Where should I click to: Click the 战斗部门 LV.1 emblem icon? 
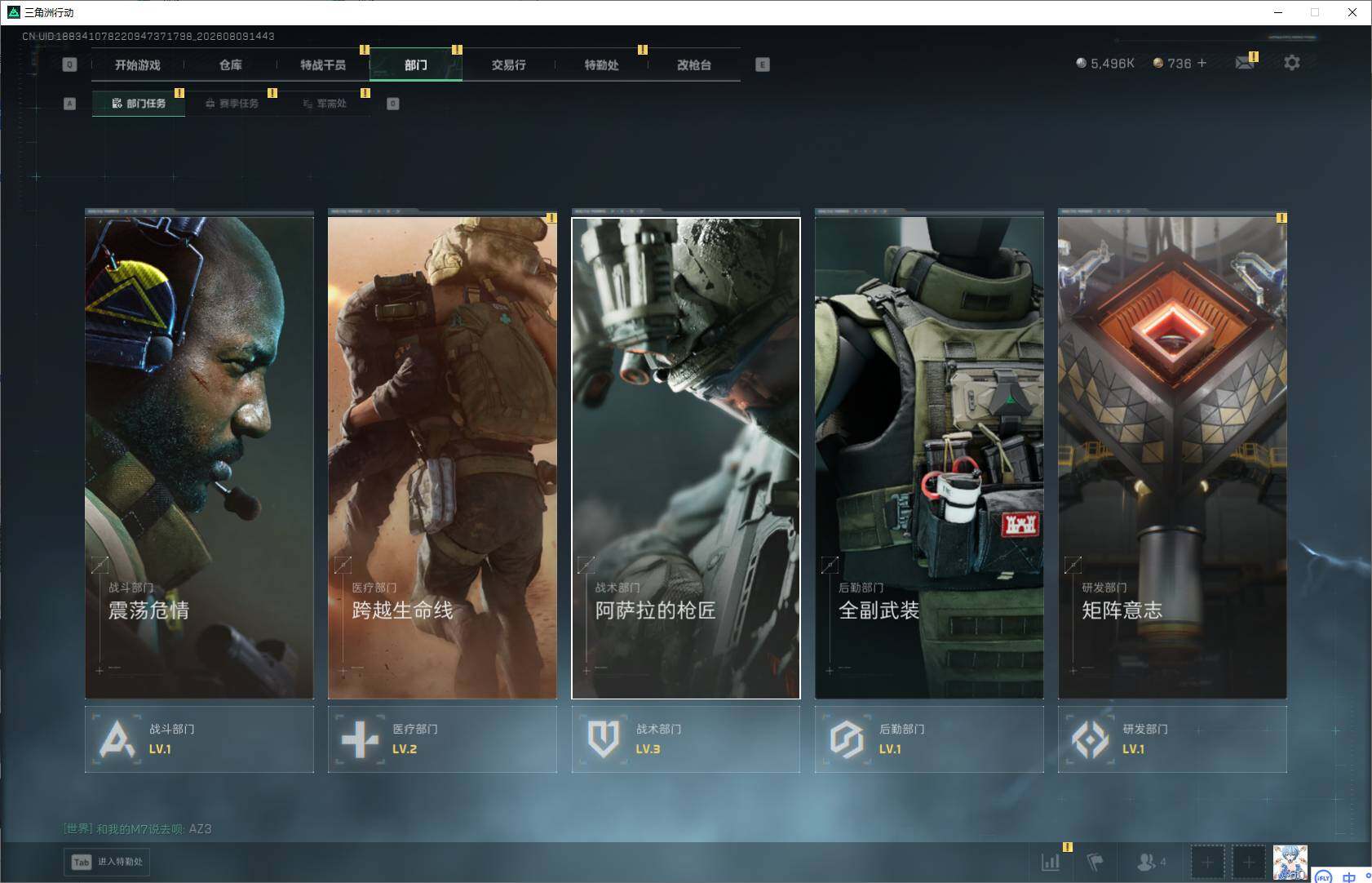tap(117, 739)
